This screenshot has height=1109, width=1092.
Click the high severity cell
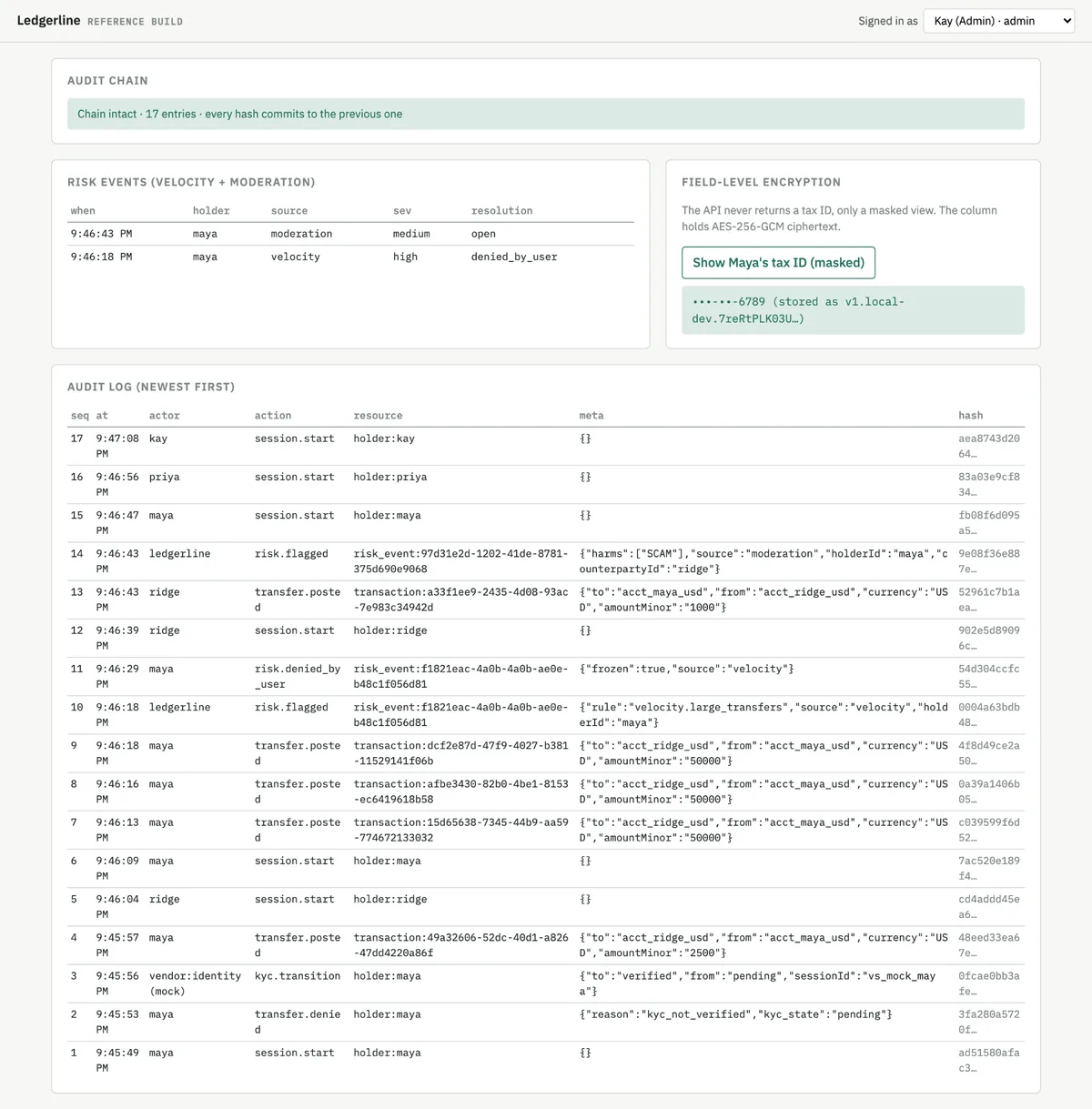[x=405, y=257]
